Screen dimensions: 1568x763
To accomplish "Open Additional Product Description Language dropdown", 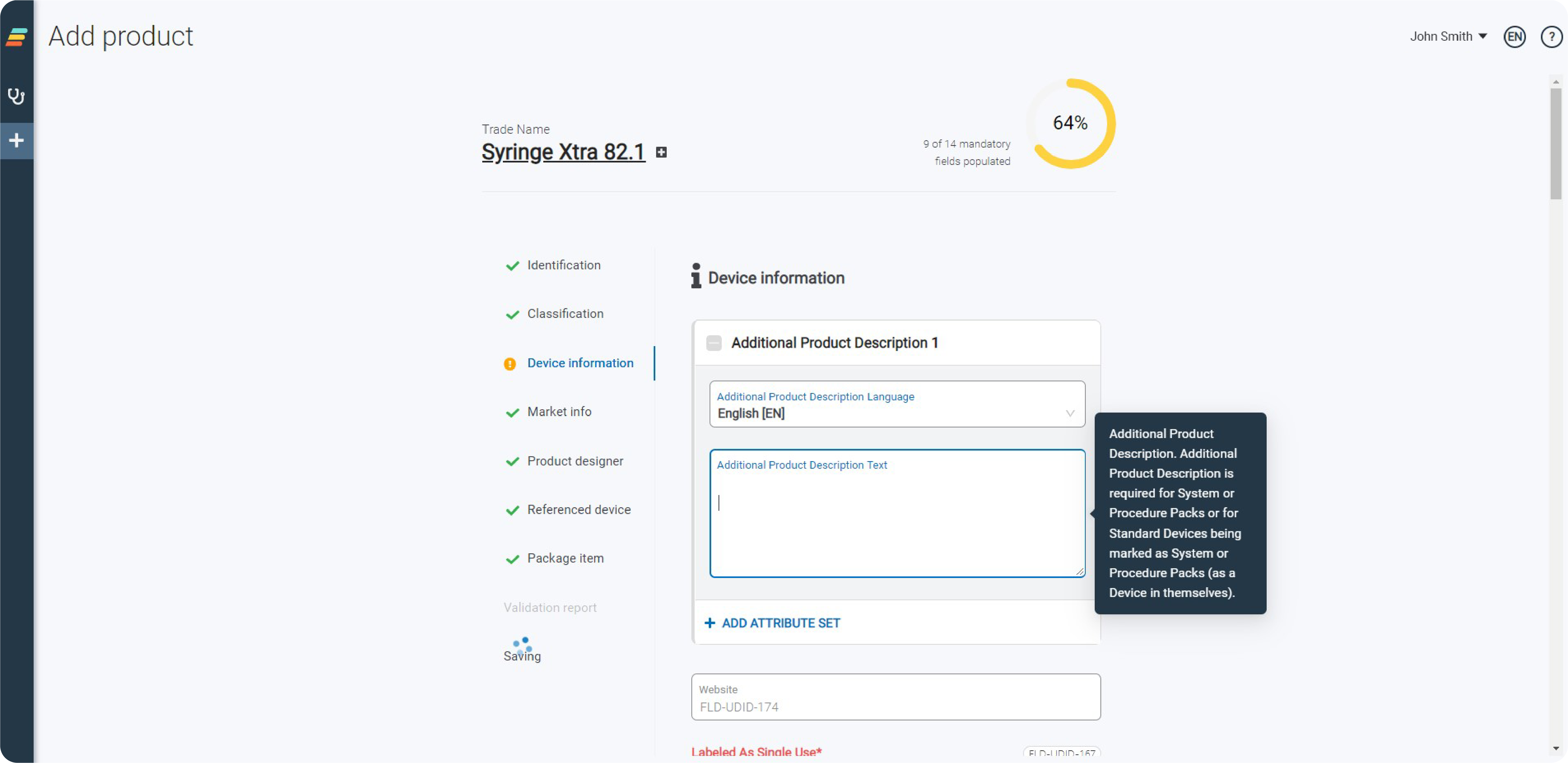I will pos(897,404).
